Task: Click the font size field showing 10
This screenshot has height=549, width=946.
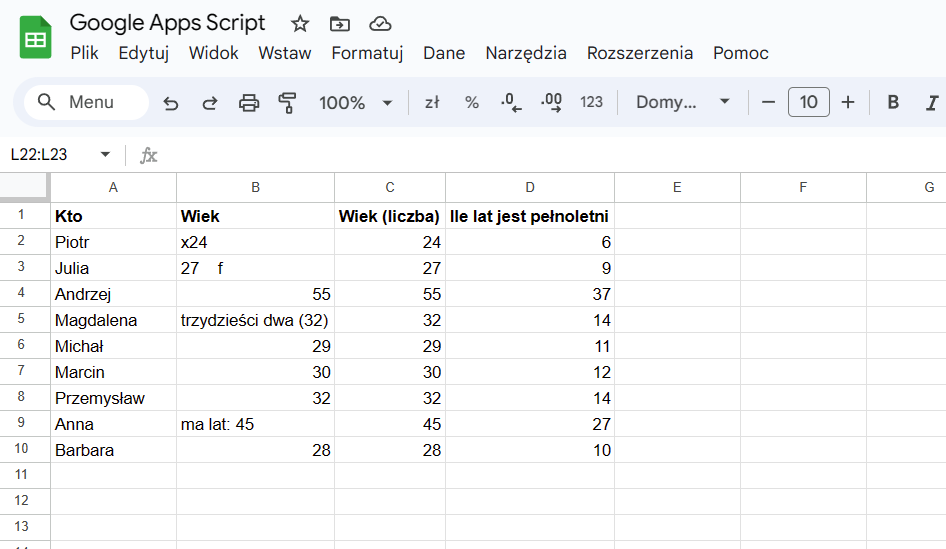Action: [808, 102]
